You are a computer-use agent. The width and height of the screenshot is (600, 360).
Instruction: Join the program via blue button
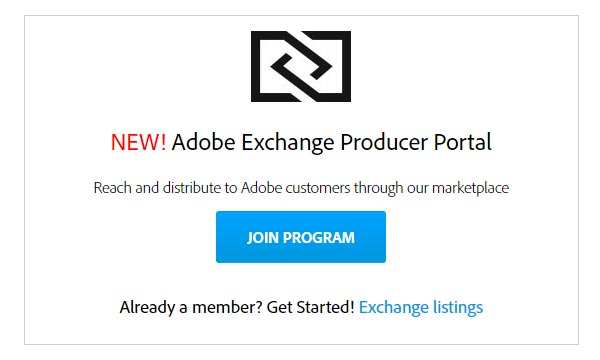click(301, 237)
